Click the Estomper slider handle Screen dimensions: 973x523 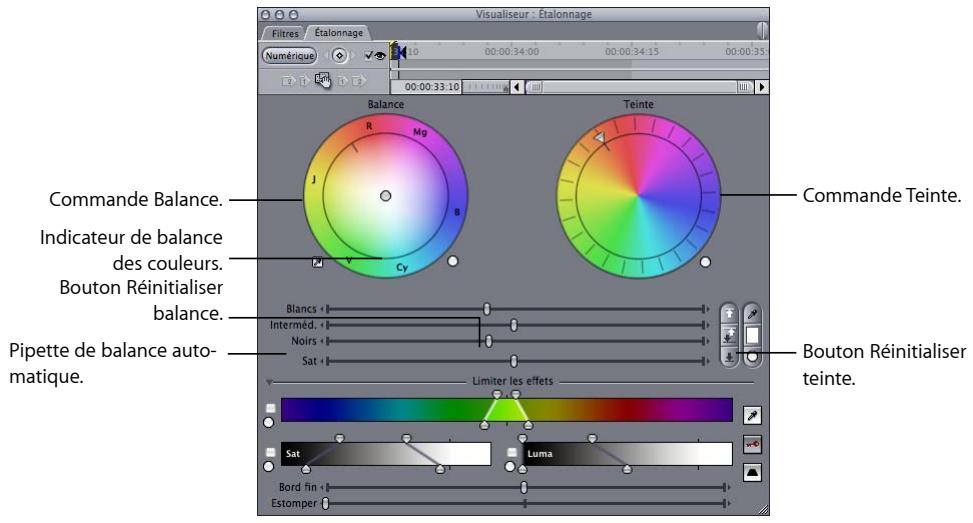click(x=325, y=504)
